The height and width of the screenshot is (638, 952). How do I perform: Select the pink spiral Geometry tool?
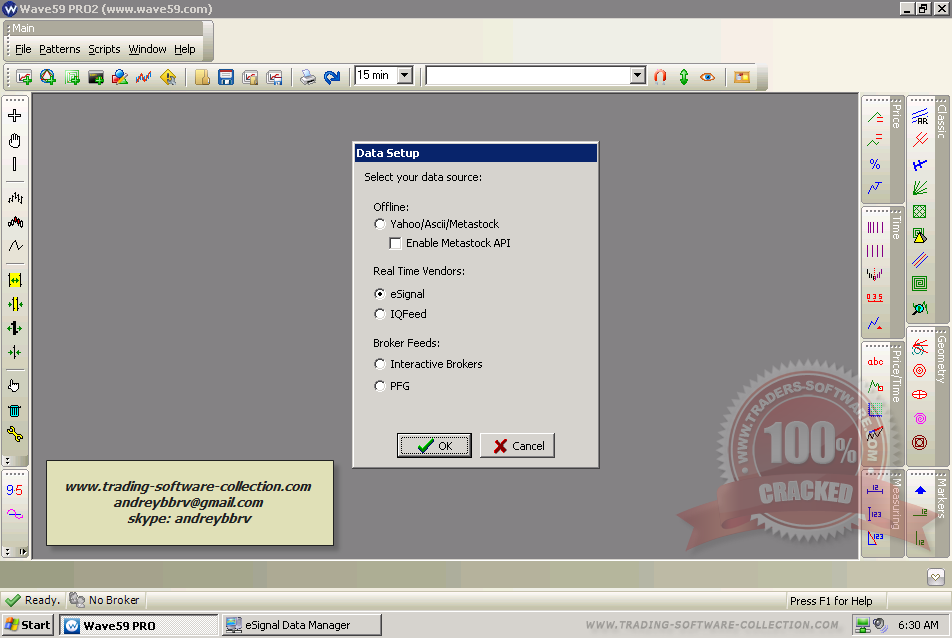point(919,418)
